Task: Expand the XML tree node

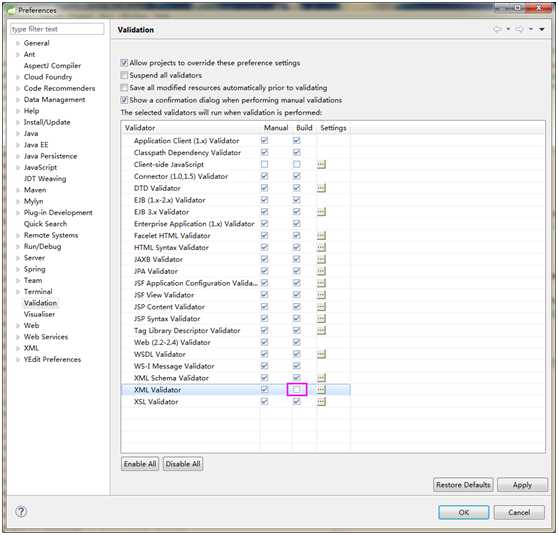Action: tap(18, 348)
